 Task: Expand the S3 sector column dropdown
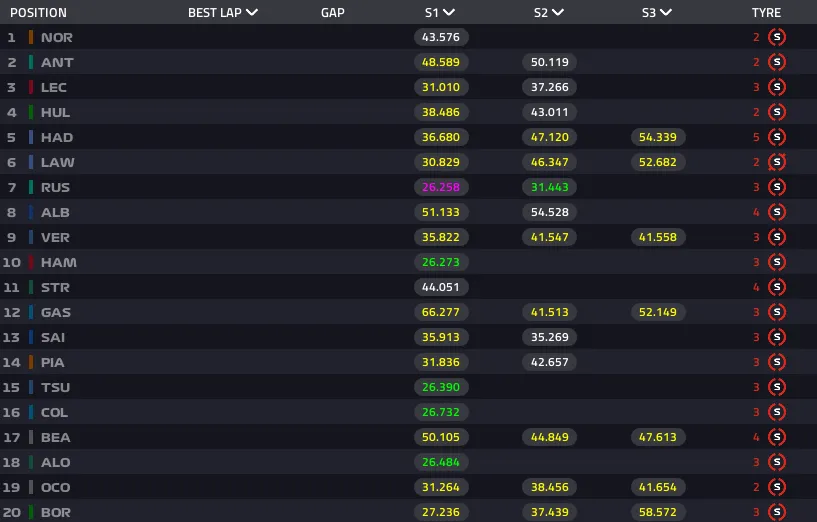coord(666,13)
